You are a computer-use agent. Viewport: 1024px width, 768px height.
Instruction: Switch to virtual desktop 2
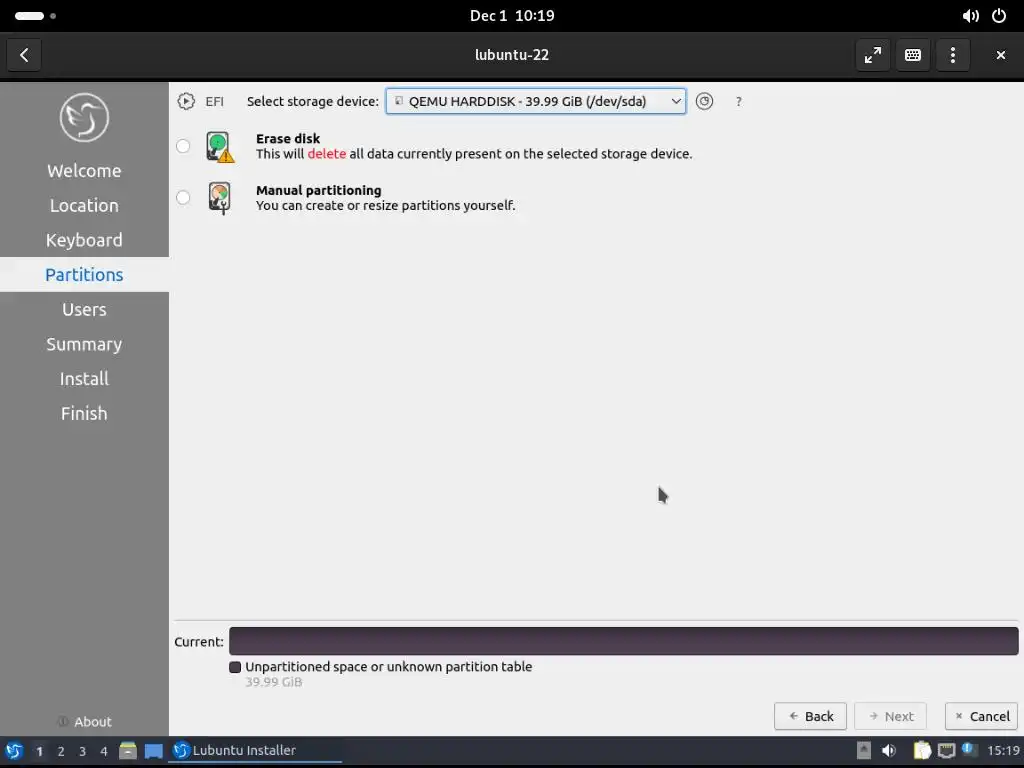pos(61,752)
